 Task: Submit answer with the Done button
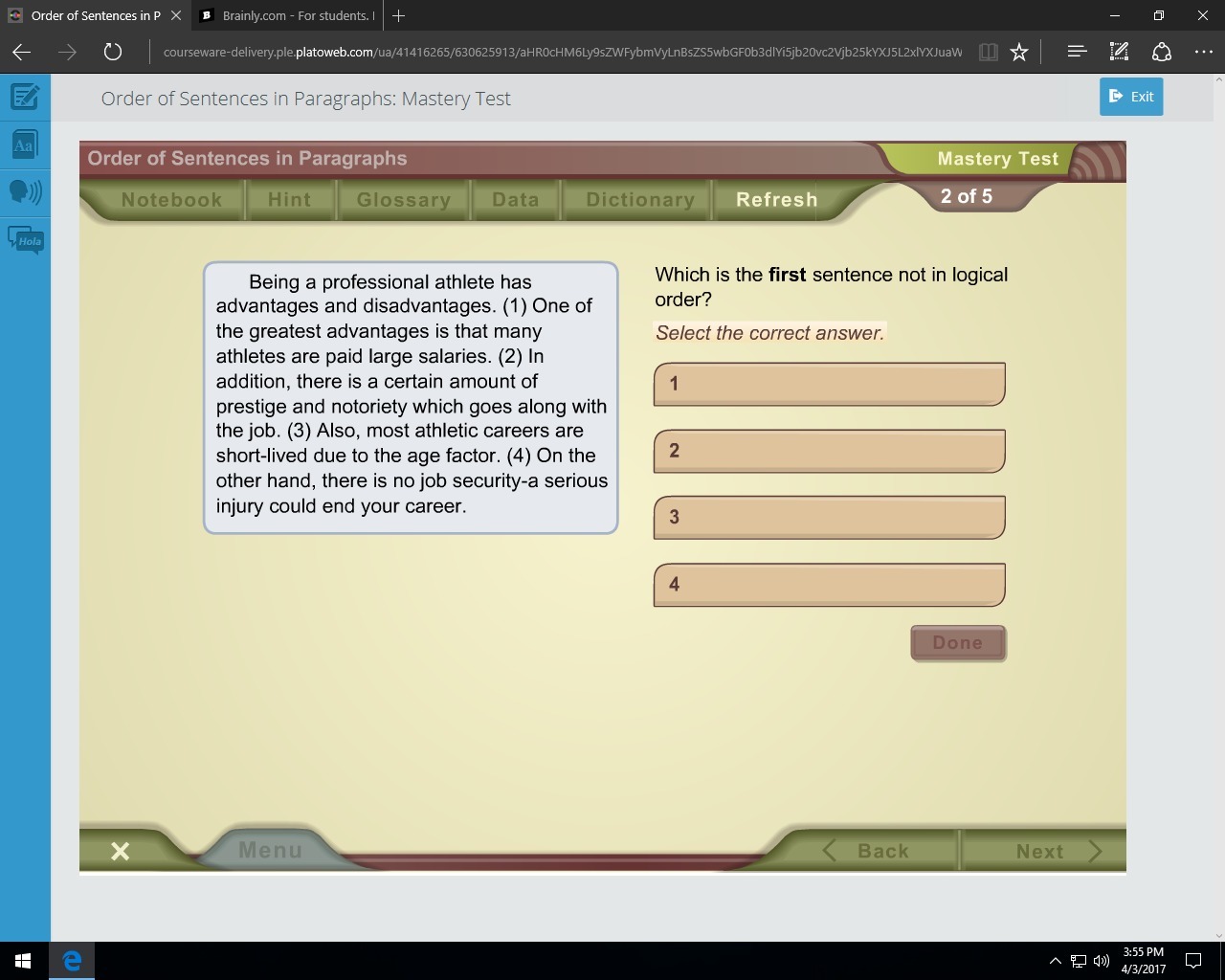(x=958, y=643)
